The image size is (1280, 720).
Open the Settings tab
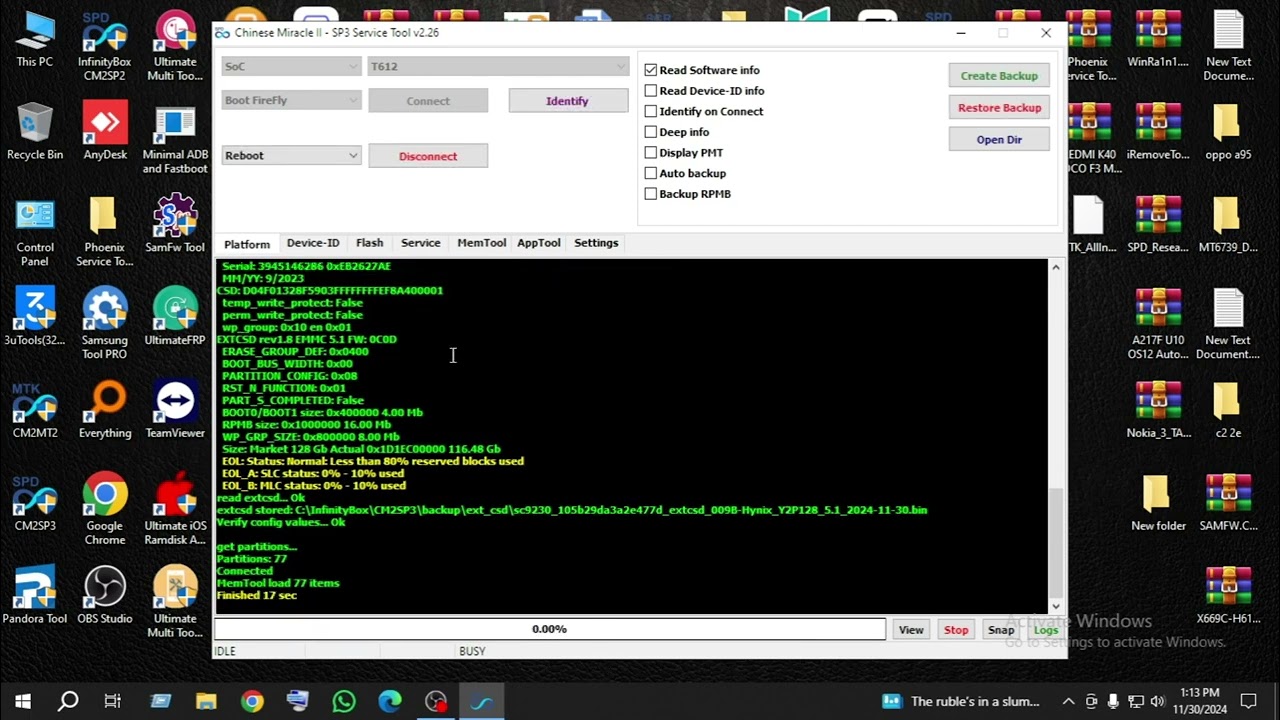tap(596, 243)
